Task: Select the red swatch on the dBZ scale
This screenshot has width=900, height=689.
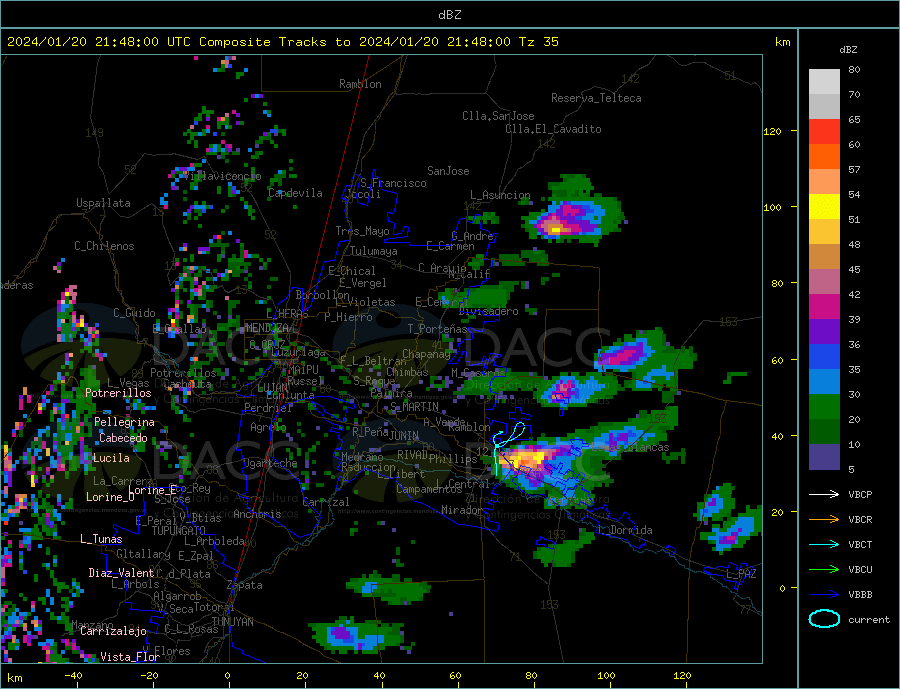Action: tap(824, 131)
